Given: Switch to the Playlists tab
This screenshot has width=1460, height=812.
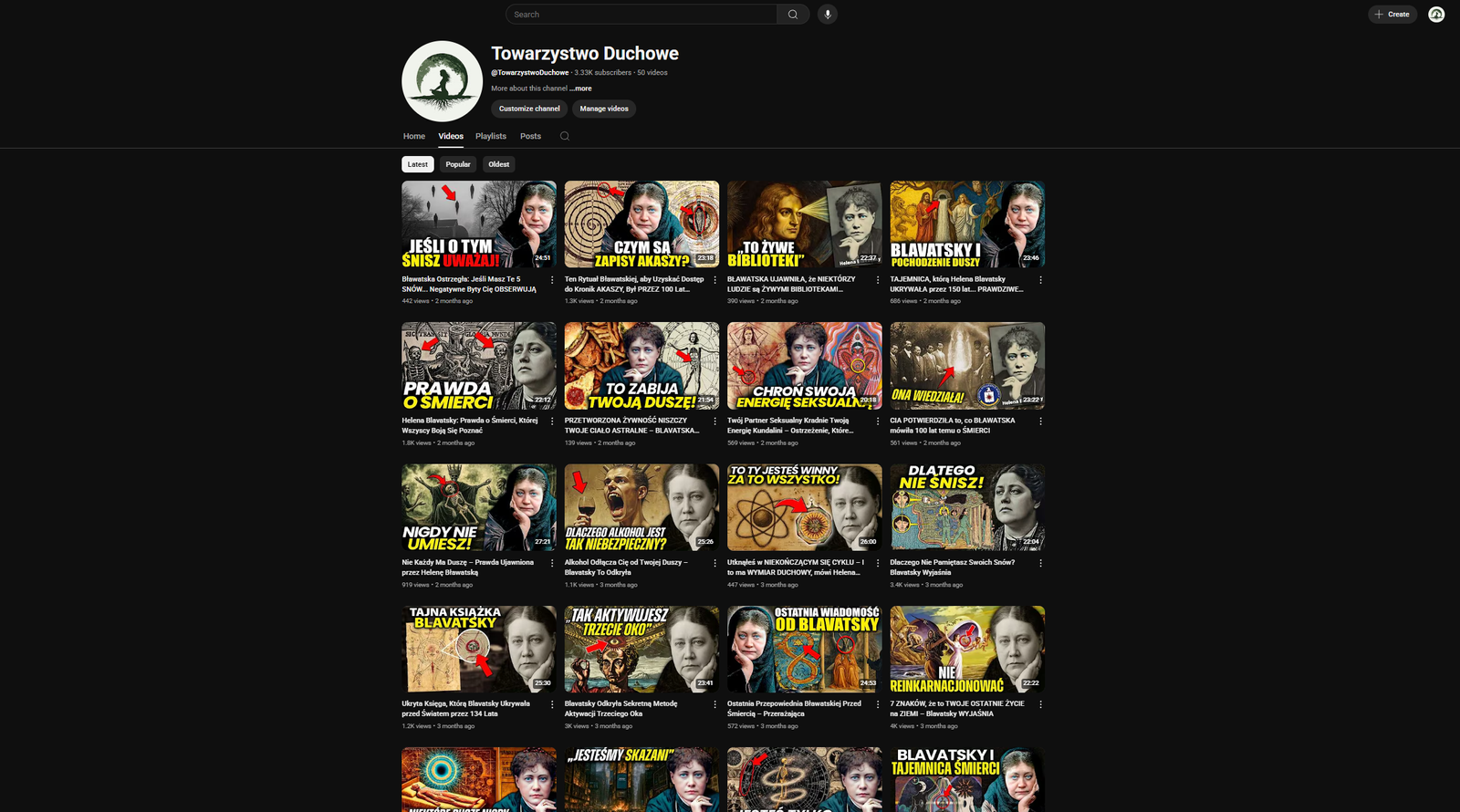Looking at the screenshot, I should pyautogui.click(x=491, y=136).
